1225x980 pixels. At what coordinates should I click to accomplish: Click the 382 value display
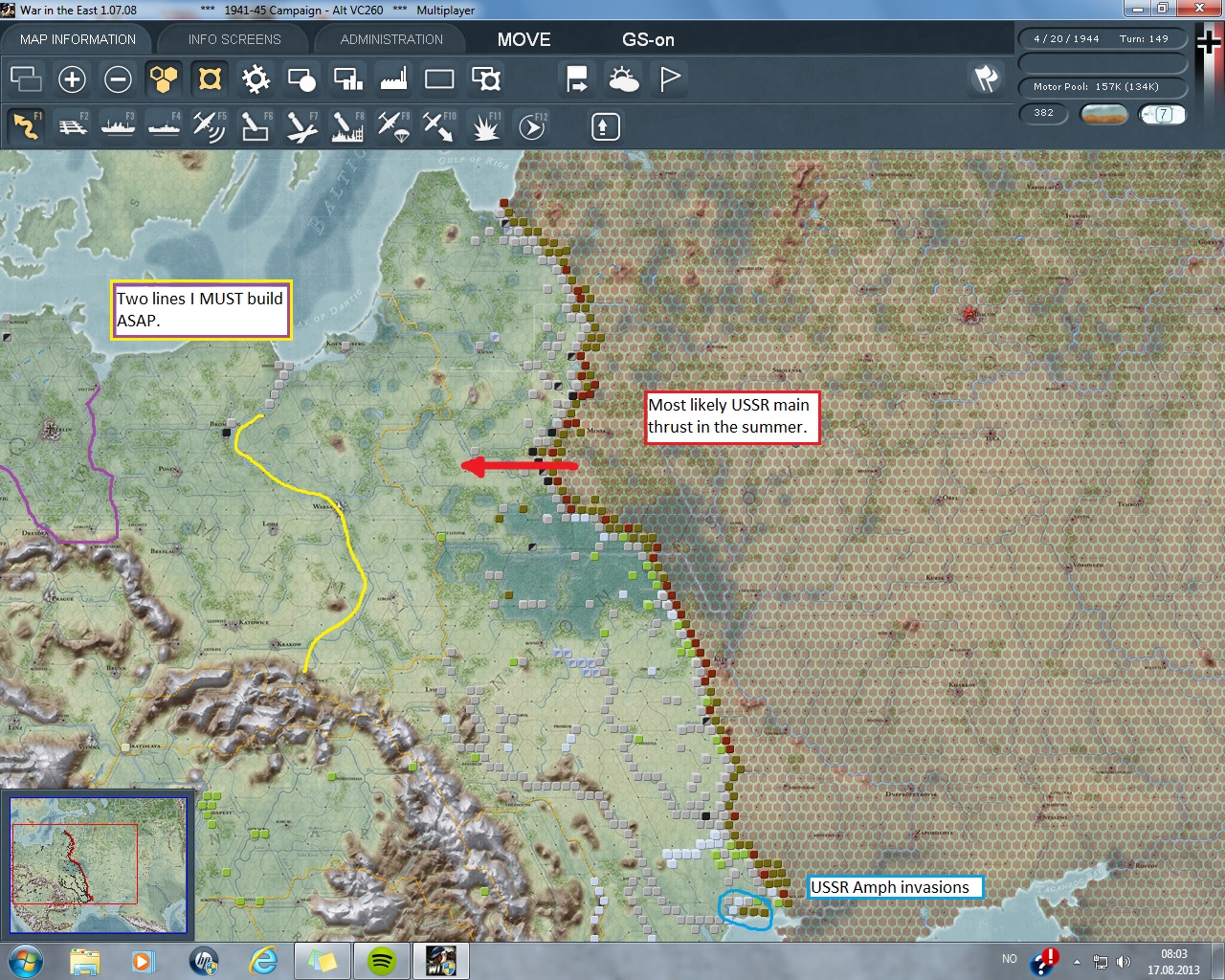point(1043,113)
